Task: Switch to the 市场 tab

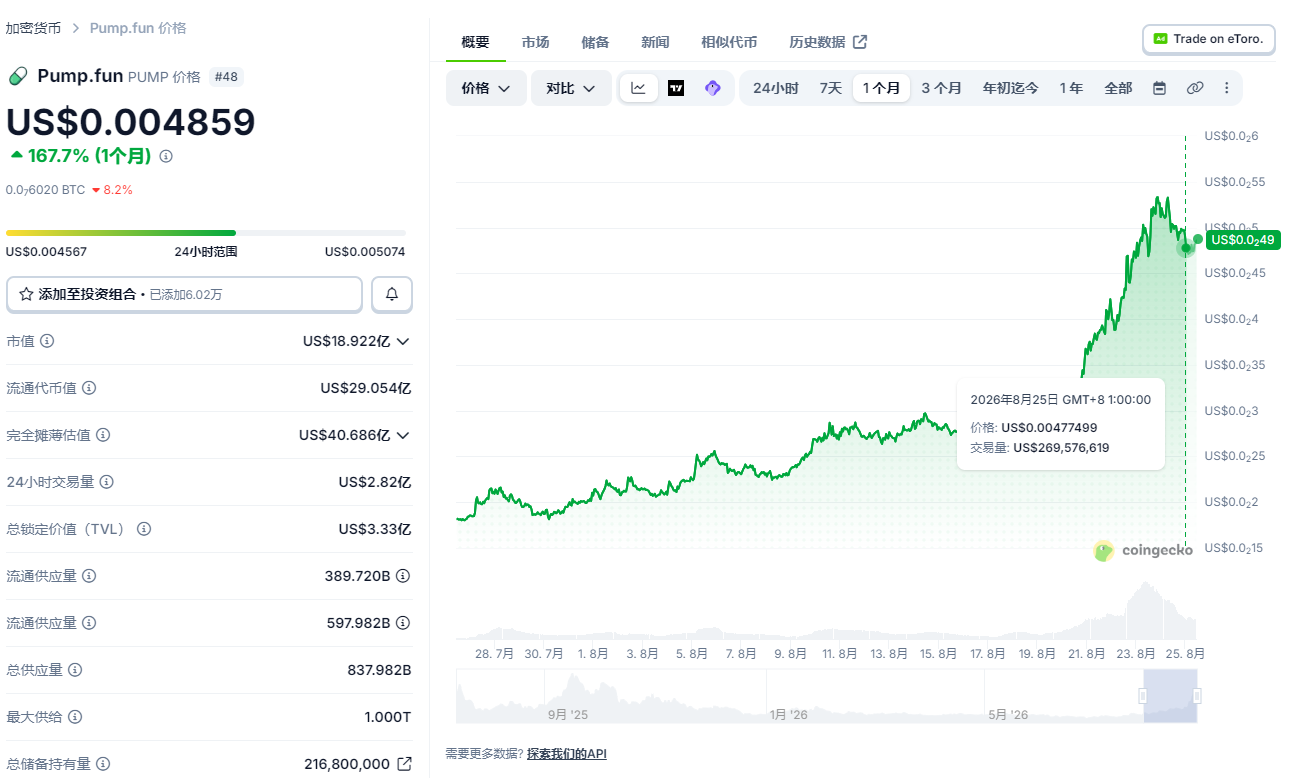Action: (535, 42)
